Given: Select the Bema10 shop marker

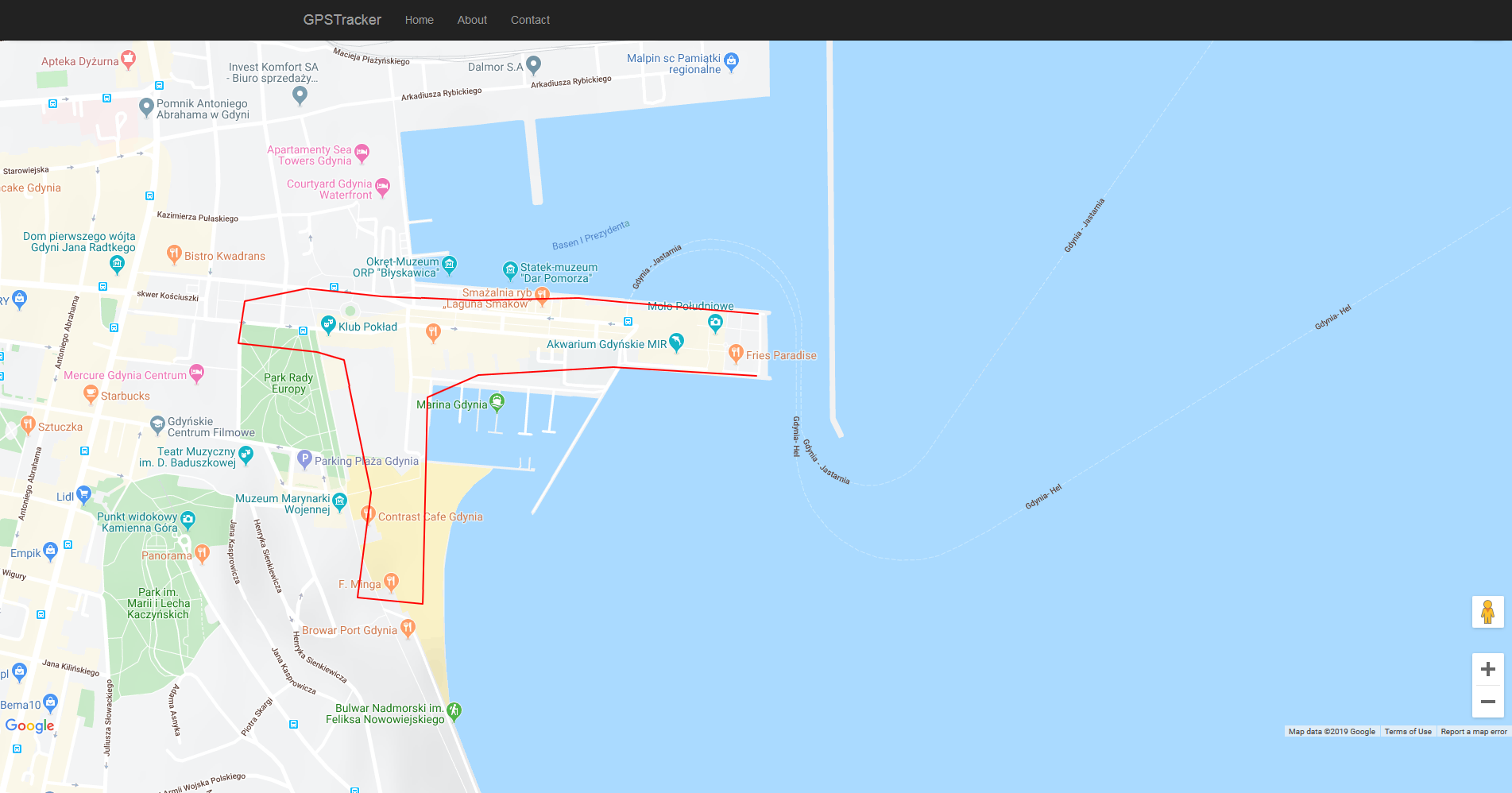Looking at the screenshot, I should tap(51, 703).
